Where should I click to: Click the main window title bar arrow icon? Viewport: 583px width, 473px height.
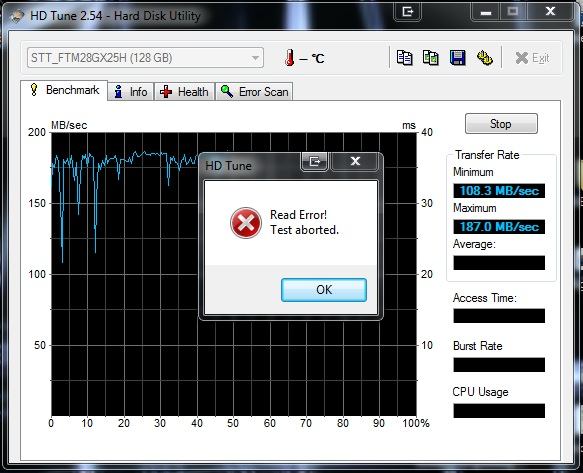(408, 12)
